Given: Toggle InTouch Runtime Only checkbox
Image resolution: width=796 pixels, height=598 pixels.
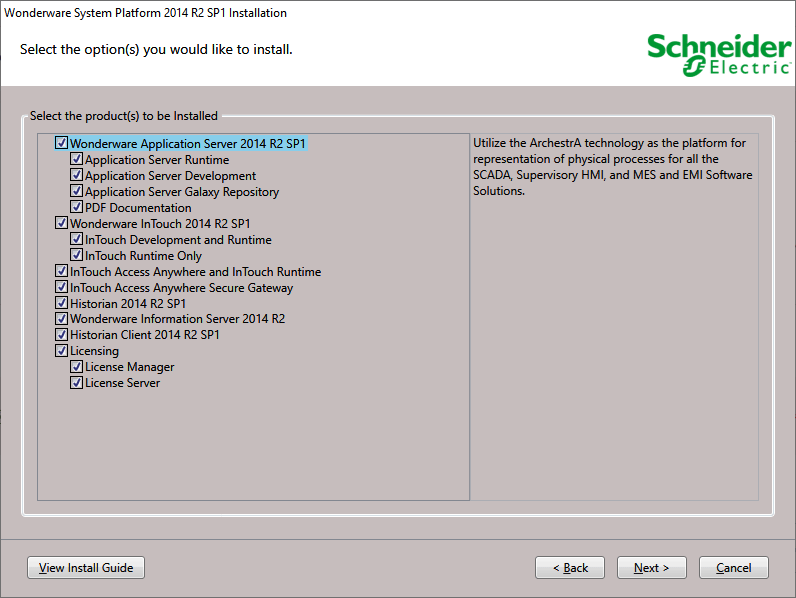Looking at the screenshot, I should coord(77,255).
